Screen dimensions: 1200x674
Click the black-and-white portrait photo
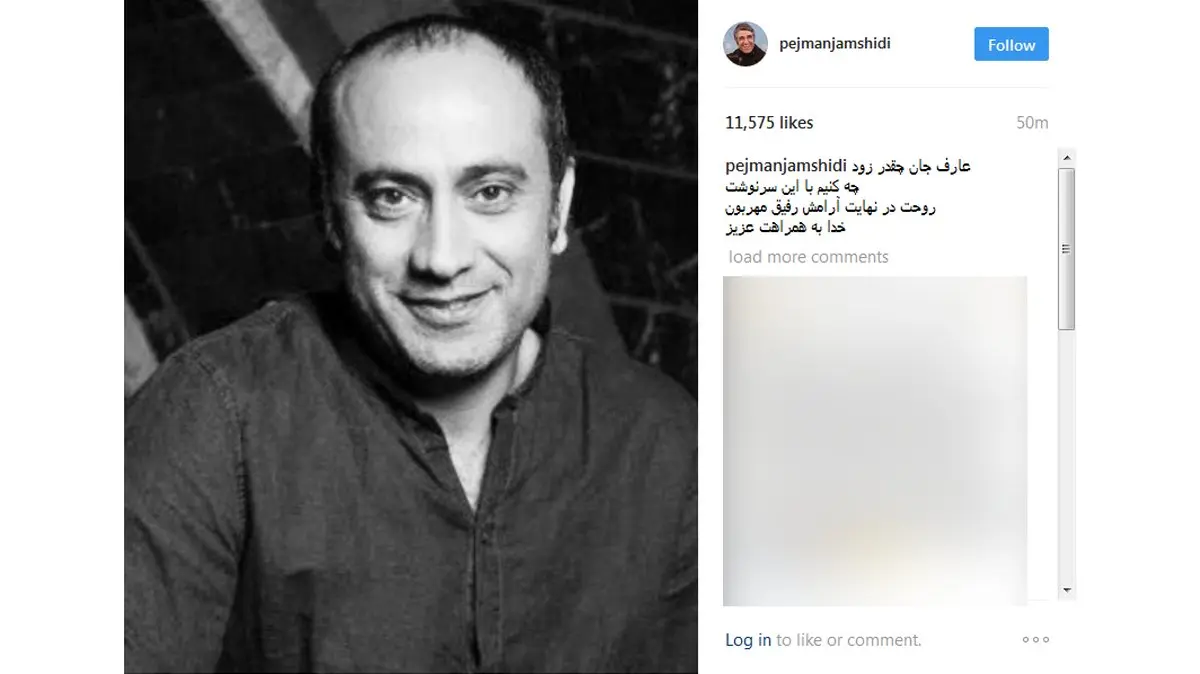(x=411, y=337)
